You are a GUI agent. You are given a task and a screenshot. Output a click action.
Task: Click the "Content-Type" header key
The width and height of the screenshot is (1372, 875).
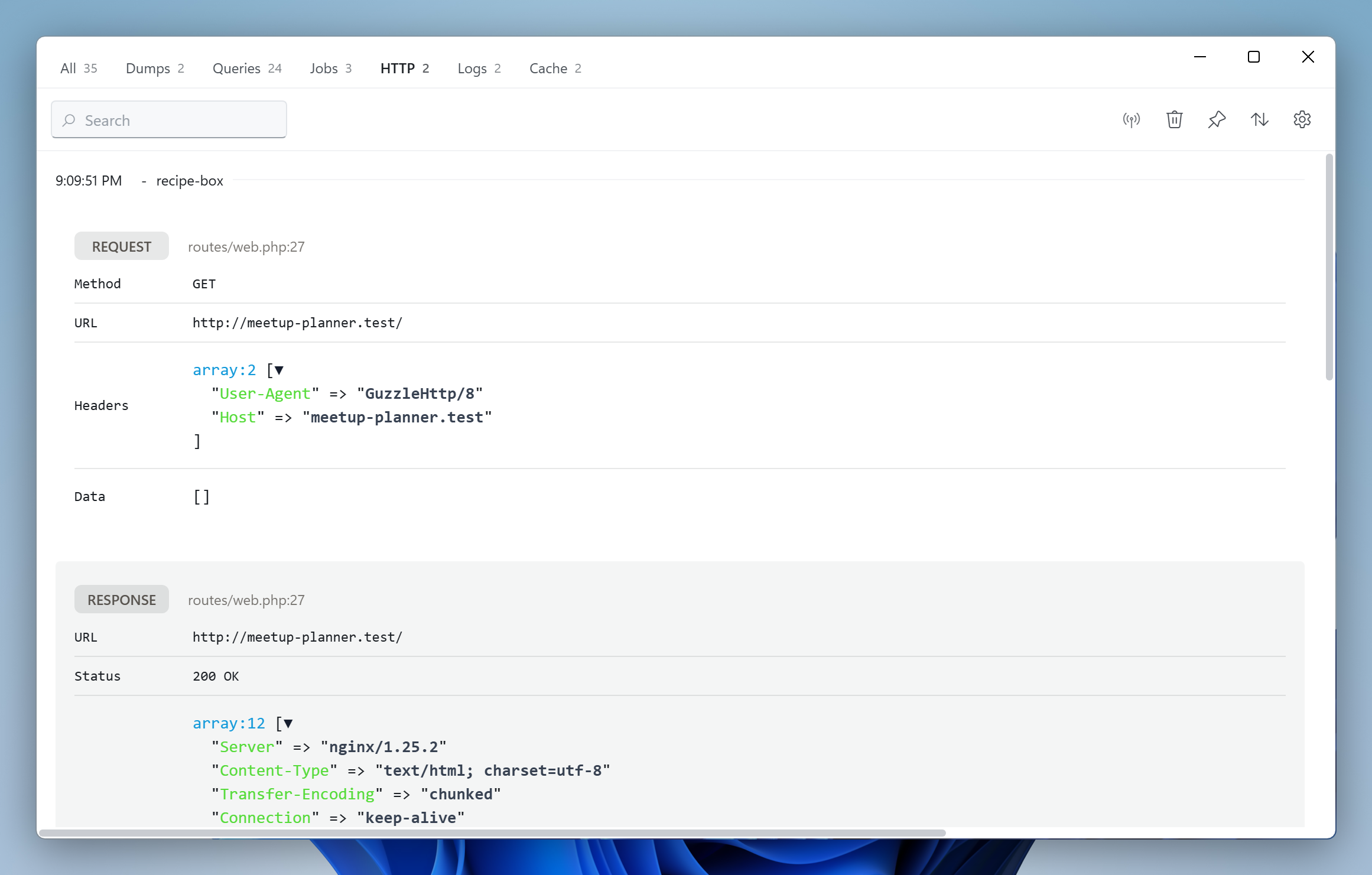click(x=274, y=771)
